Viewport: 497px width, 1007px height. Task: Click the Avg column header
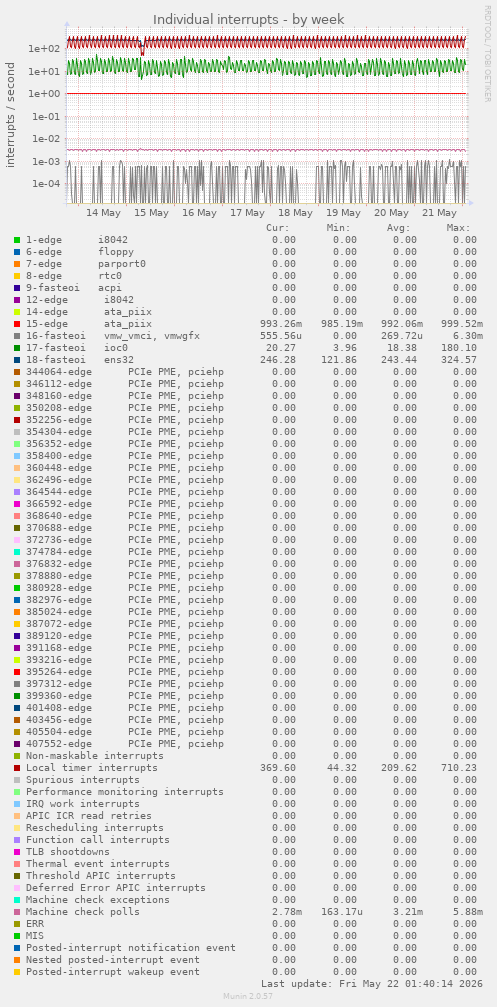[x=398, y=228]
